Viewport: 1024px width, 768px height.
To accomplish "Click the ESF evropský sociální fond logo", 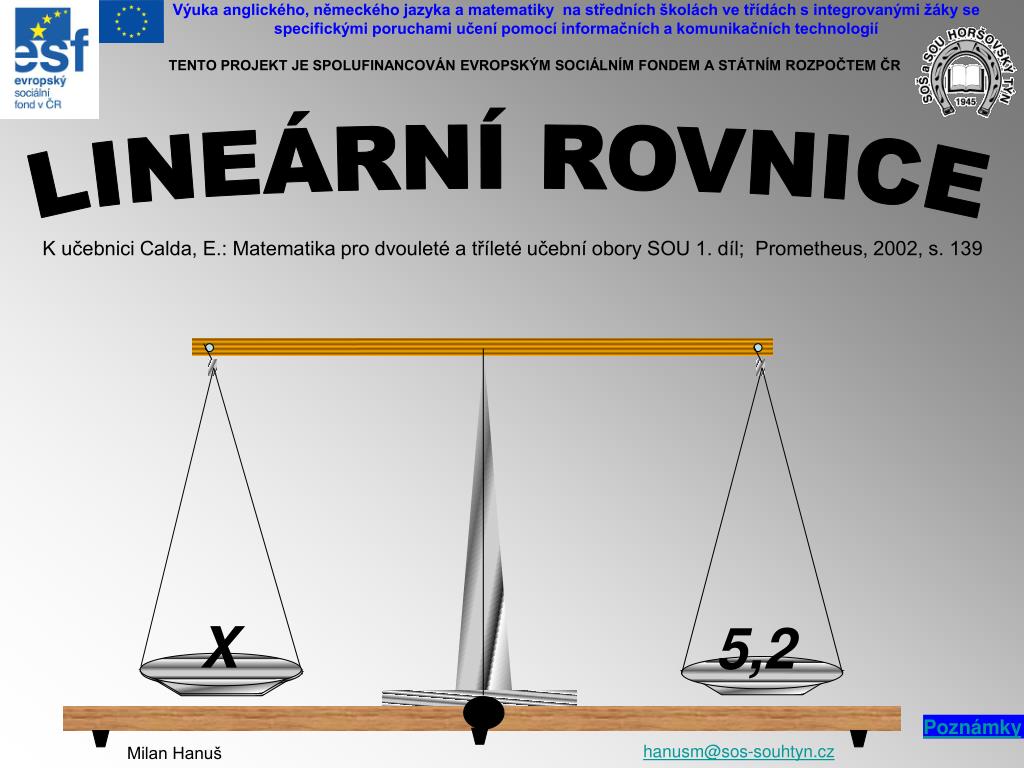I will pyautogui.click(x=50, y=59).
